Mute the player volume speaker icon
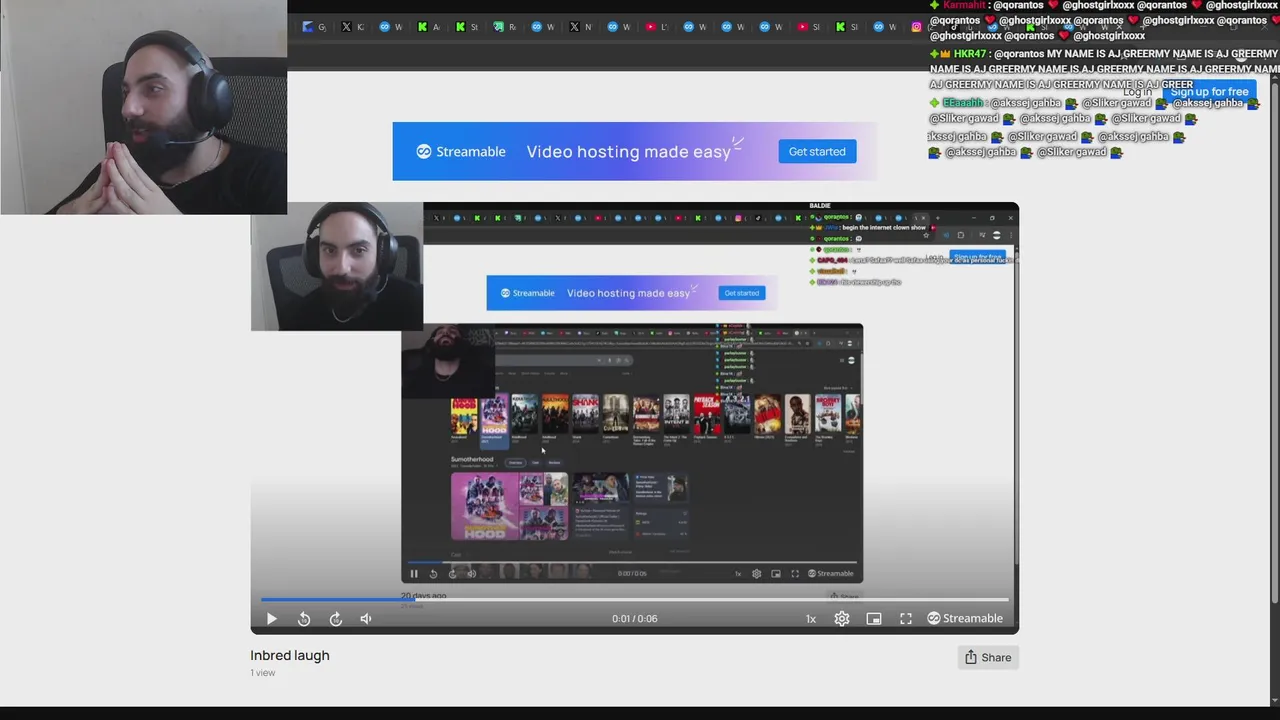 (x=366, y=619)
